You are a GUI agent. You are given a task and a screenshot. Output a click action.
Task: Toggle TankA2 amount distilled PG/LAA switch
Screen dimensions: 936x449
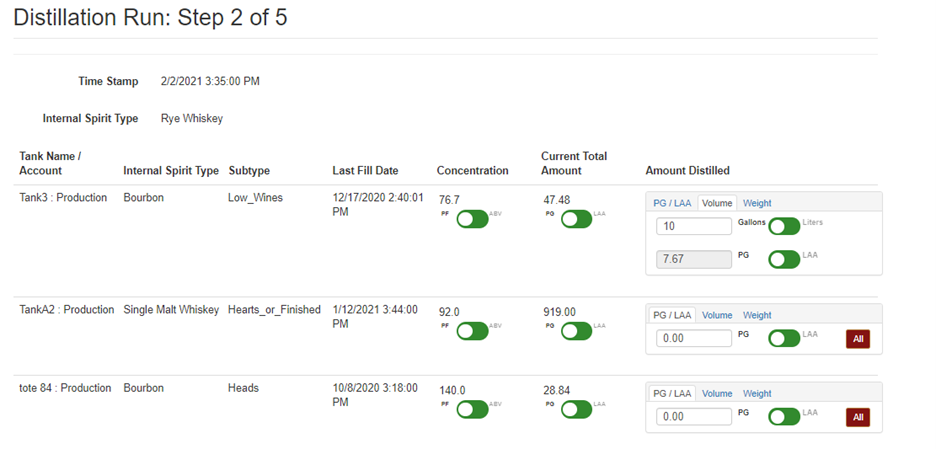(x=784, y=338)
